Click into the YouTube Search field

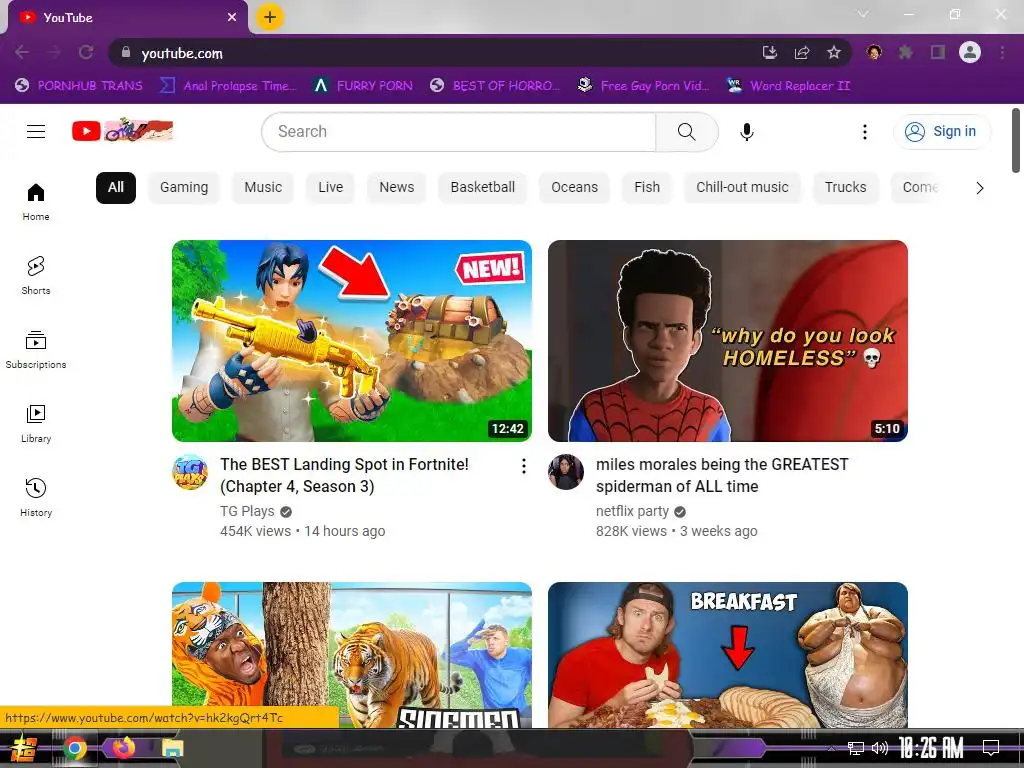point(459,131)
